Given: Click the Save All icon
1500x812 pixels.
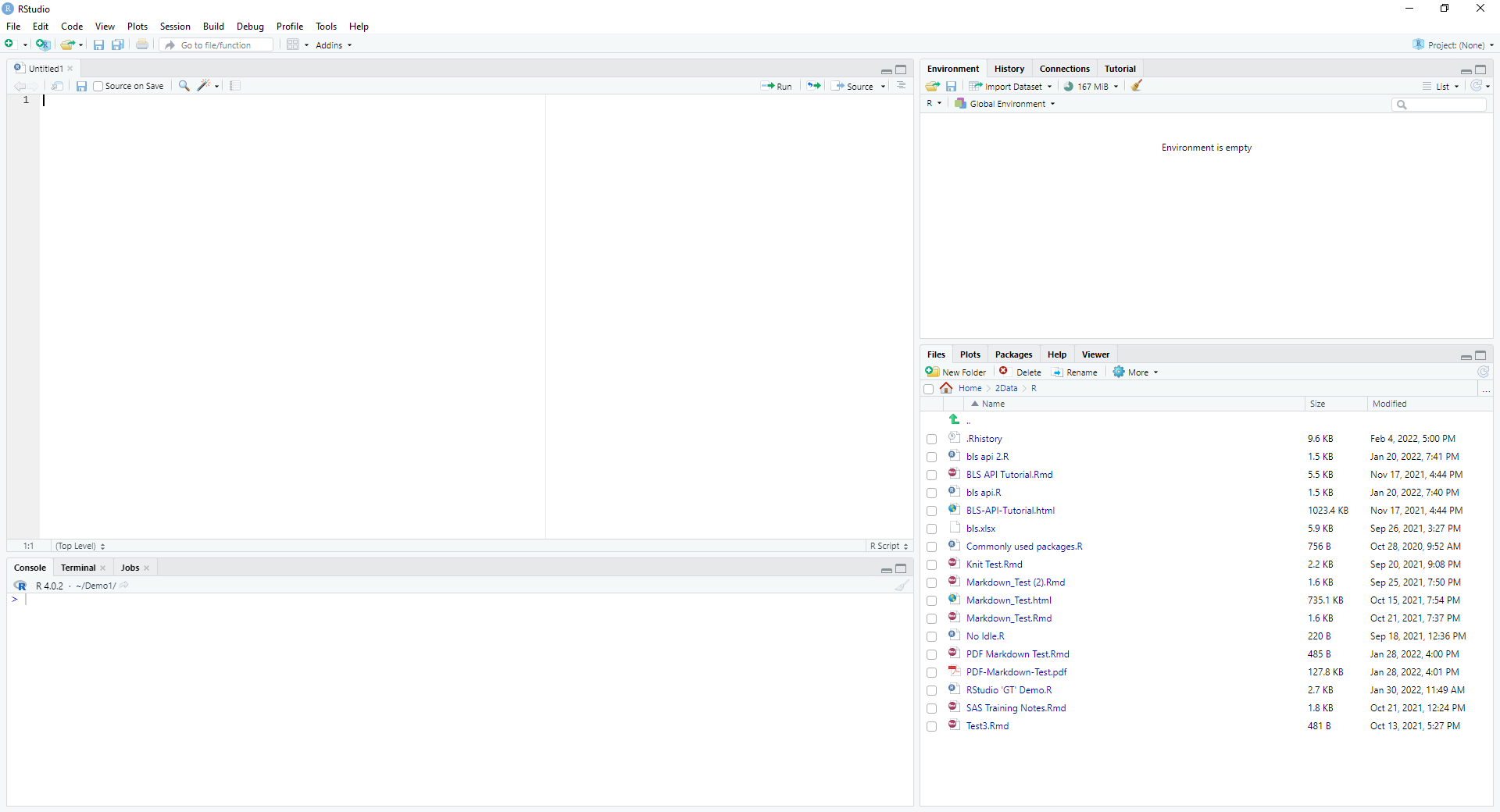Looking at the screenshot, I should point(118,45).
